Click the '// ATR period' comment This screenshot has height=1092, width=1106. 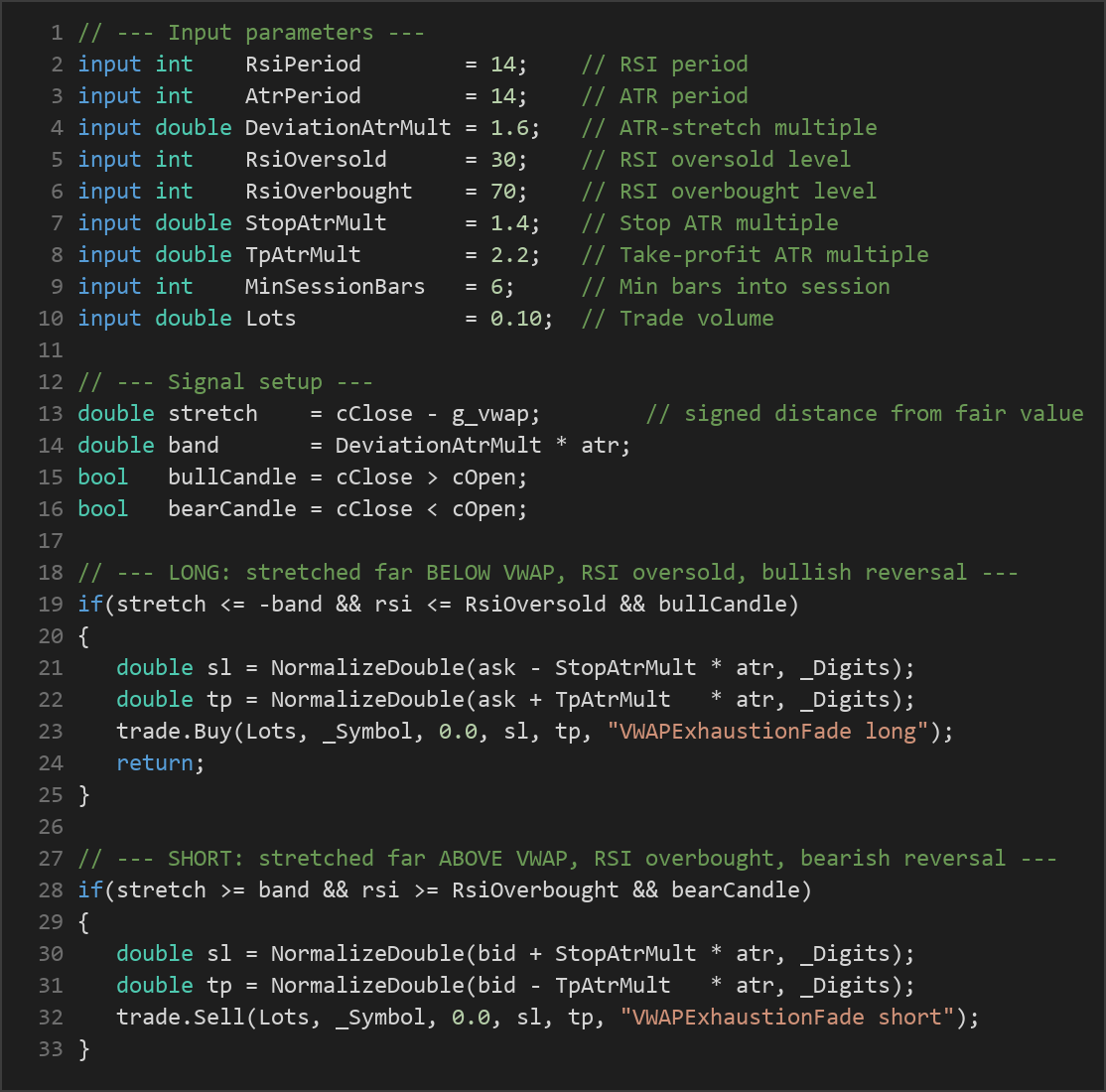click(x=664, y=96)
